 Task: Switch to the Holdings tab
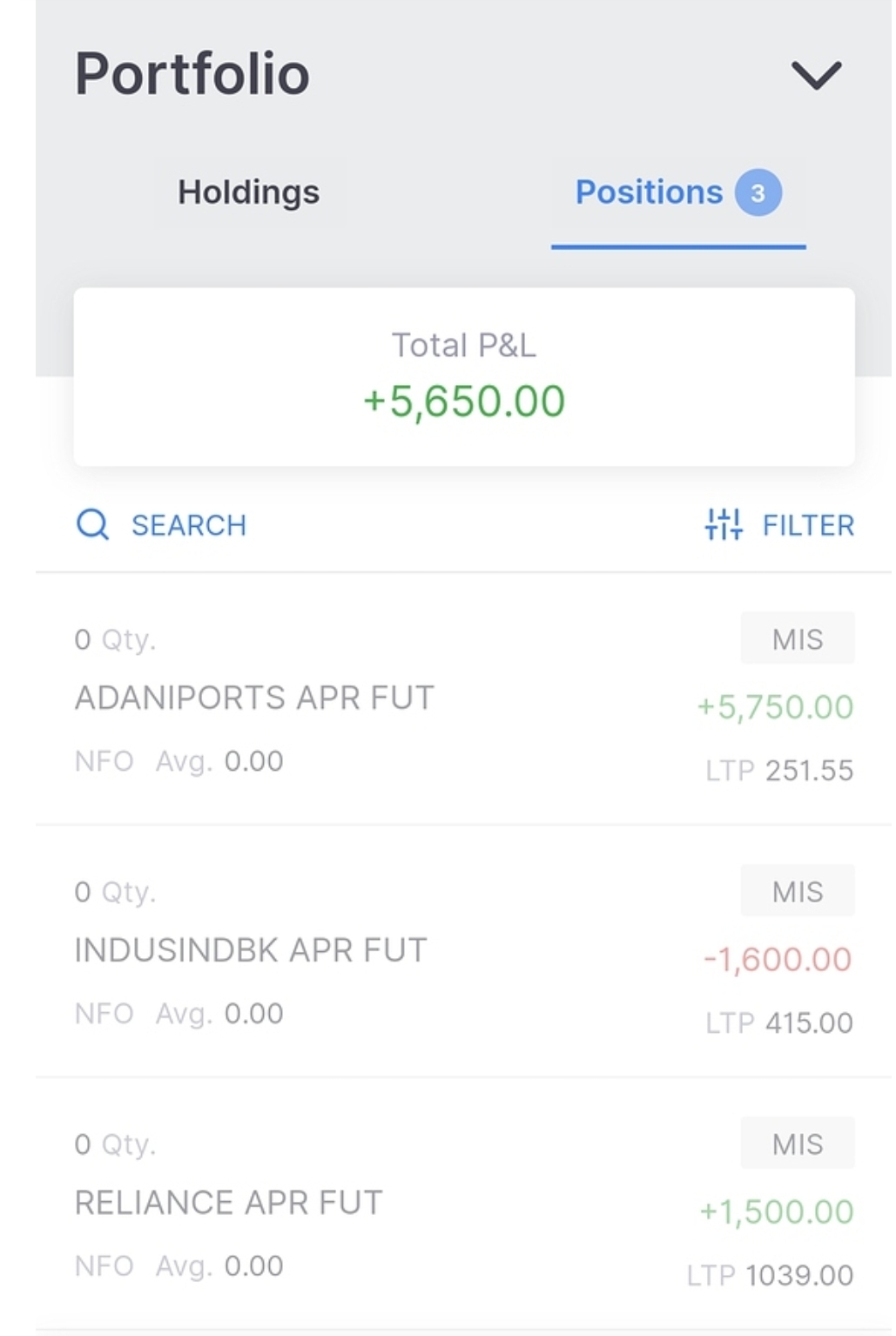pos(248,192)
